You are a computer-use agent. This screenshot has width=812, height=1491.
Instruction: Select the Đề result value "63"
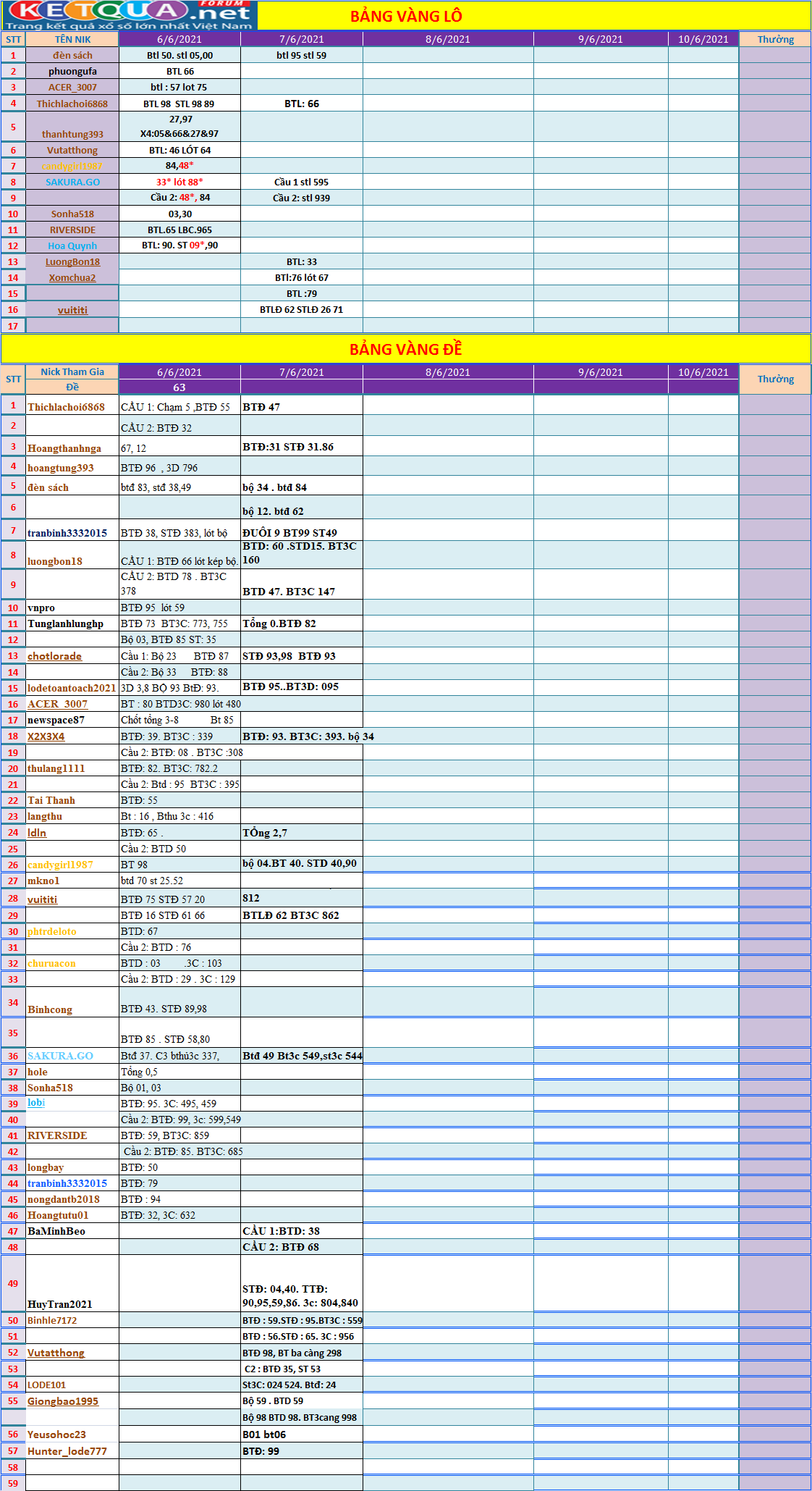(x=179, y=387)
